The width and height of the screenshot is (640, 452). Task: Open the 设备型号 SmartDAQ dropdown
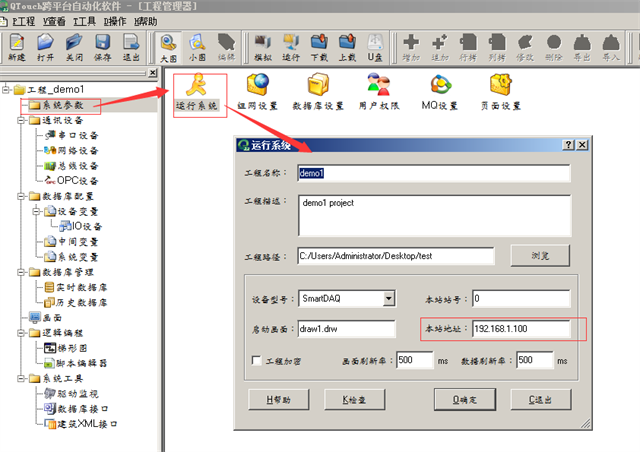[x=388, y=298]
